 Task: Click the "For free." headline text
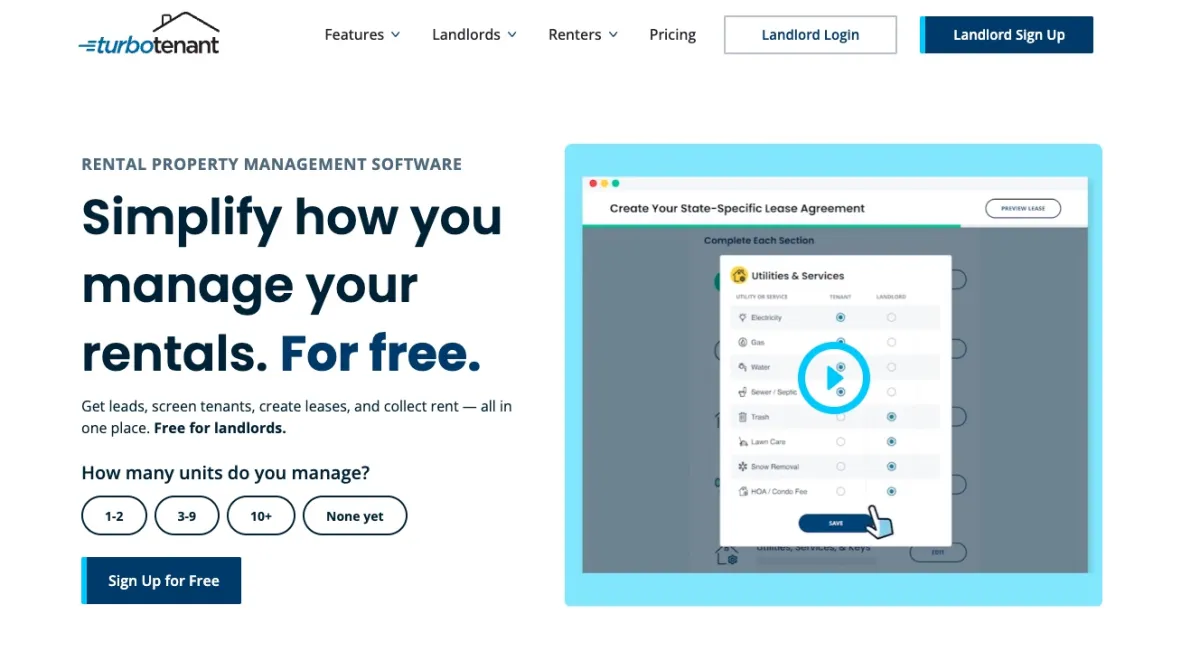tap(380, 353)
